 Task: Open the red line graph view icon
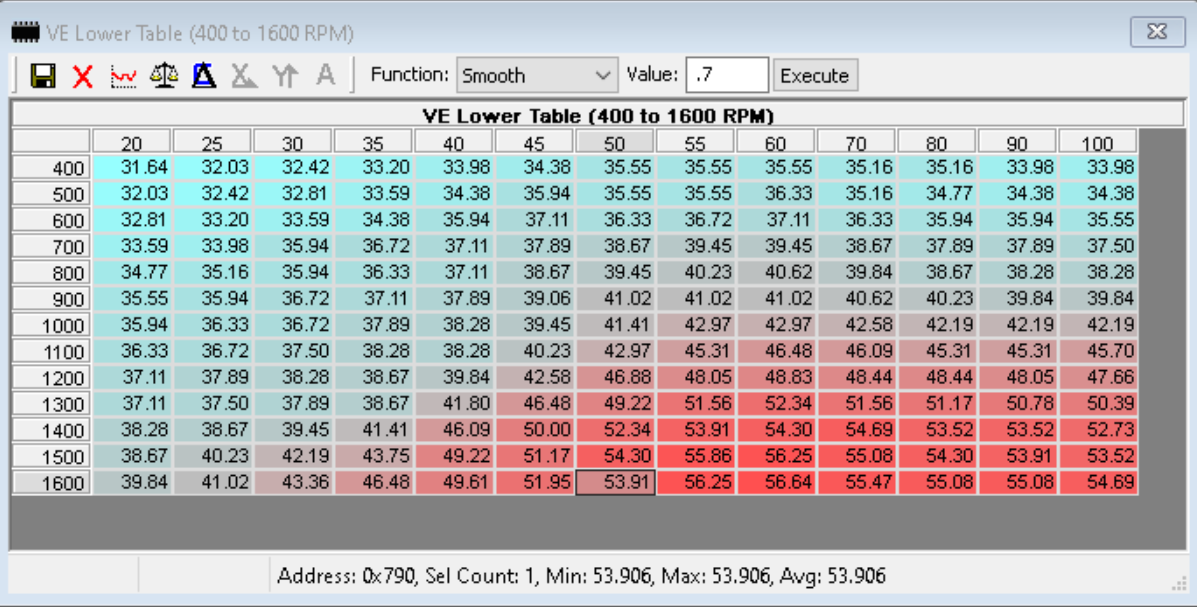click(x=124, y=76)
